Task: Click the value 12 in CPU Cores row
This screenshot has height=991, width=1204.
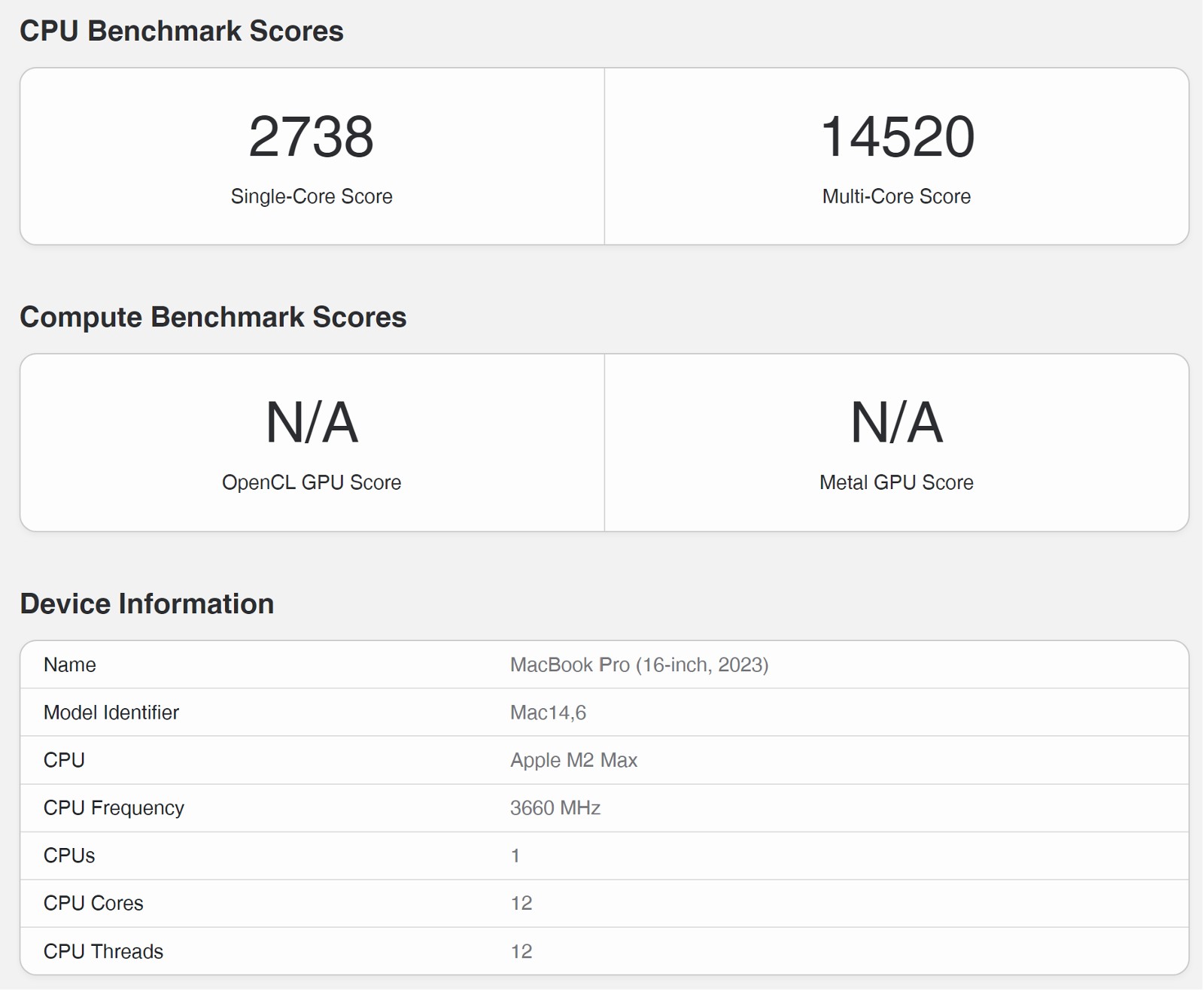Action: (521, 903)
